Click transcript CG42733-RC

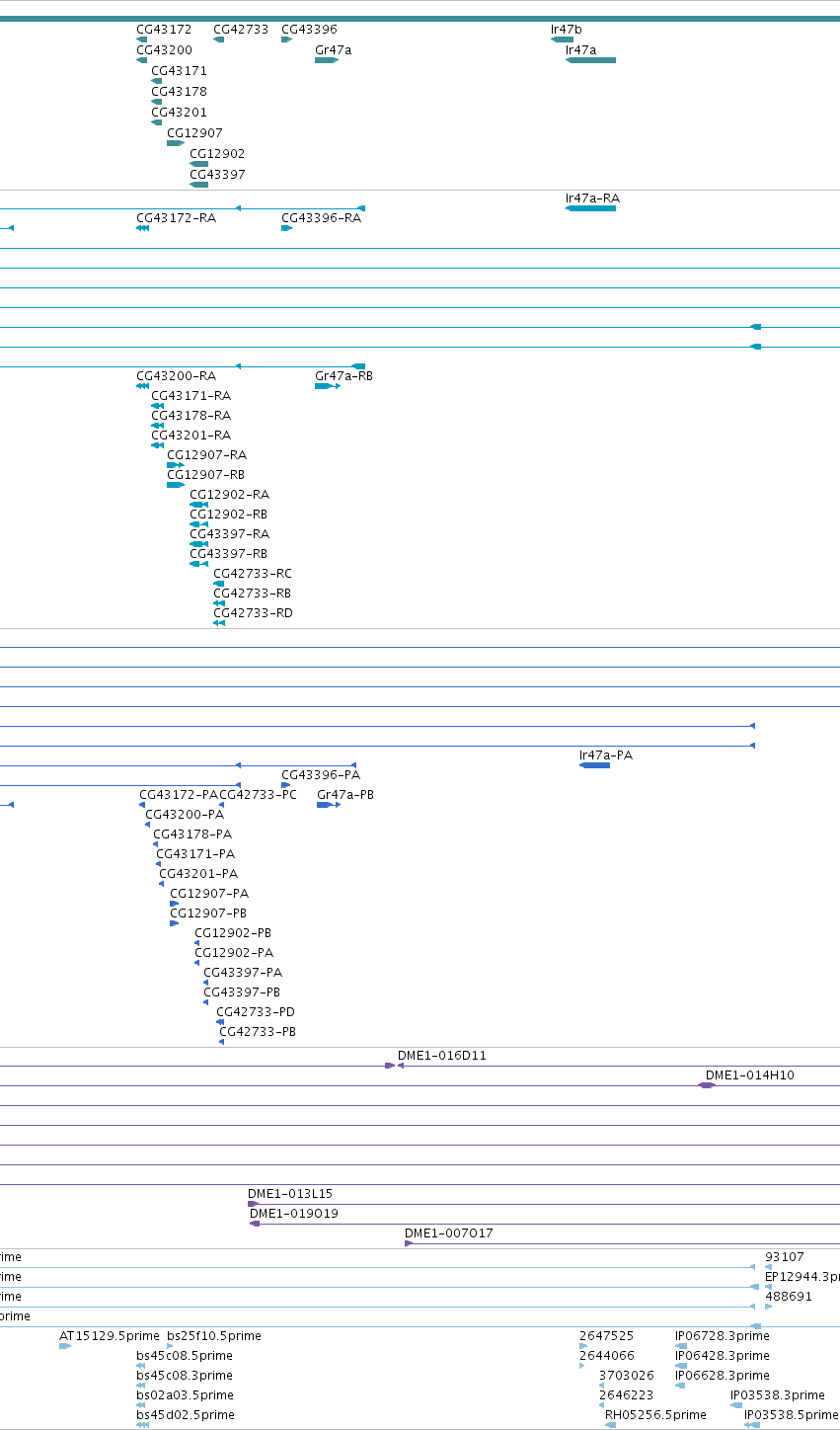click(x=253, y=574)
